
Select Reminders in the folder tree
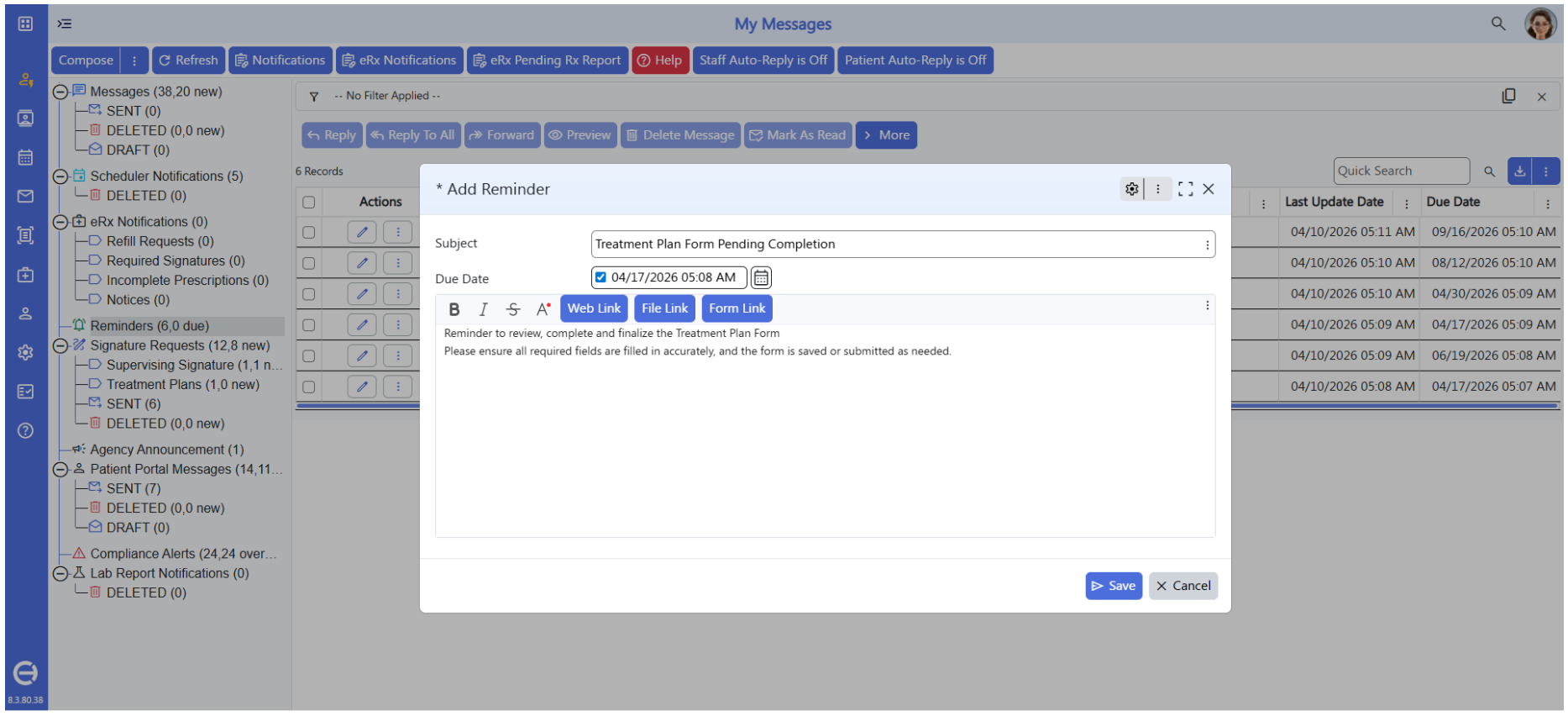click(149, 326)
